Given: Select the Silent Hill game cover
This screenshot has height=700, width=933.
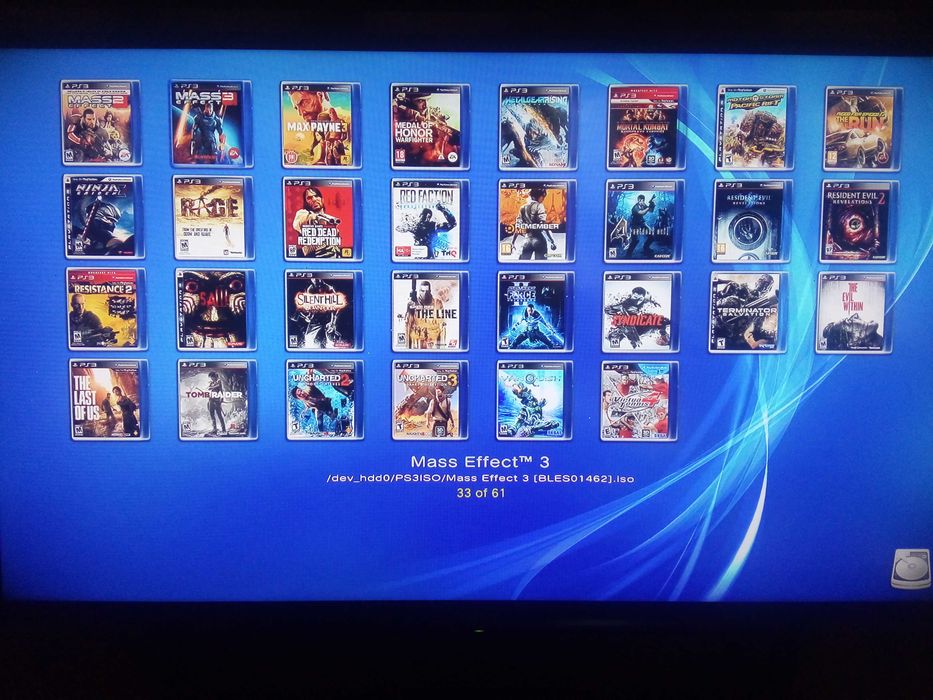Looking at the screenshot, I should (x=323, y=311).
